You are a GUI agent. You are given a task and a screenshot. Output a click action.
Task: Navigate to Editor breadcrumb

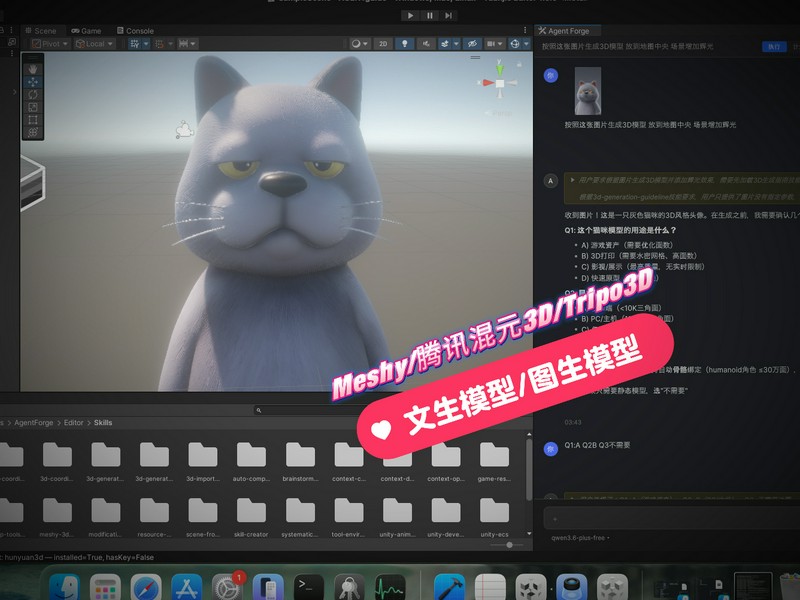point(73,422)
